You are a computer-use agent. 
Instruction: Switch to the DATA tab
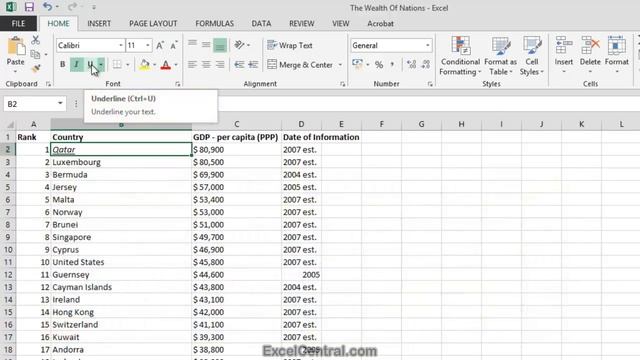[x=261, y=24]
